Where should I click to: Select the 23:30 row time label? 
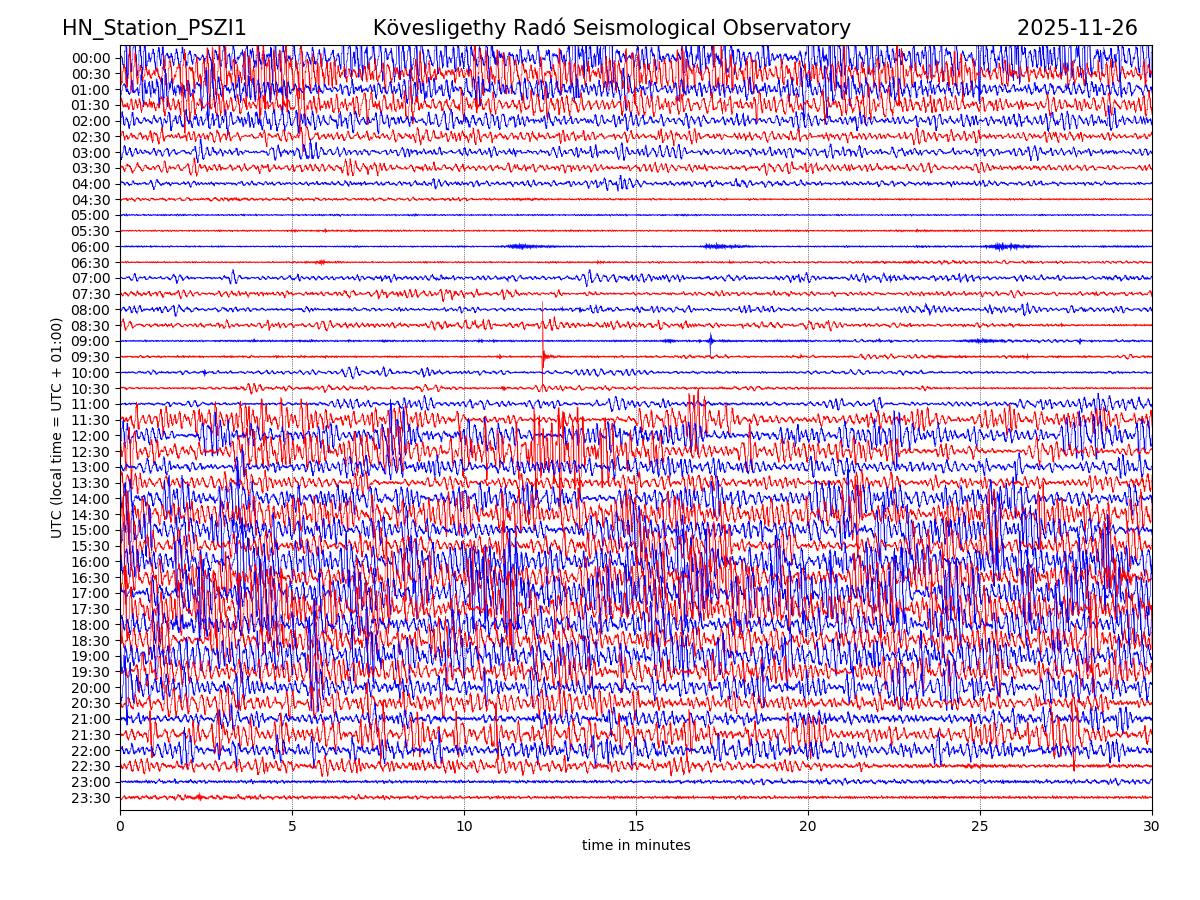(x=90, y=798)
